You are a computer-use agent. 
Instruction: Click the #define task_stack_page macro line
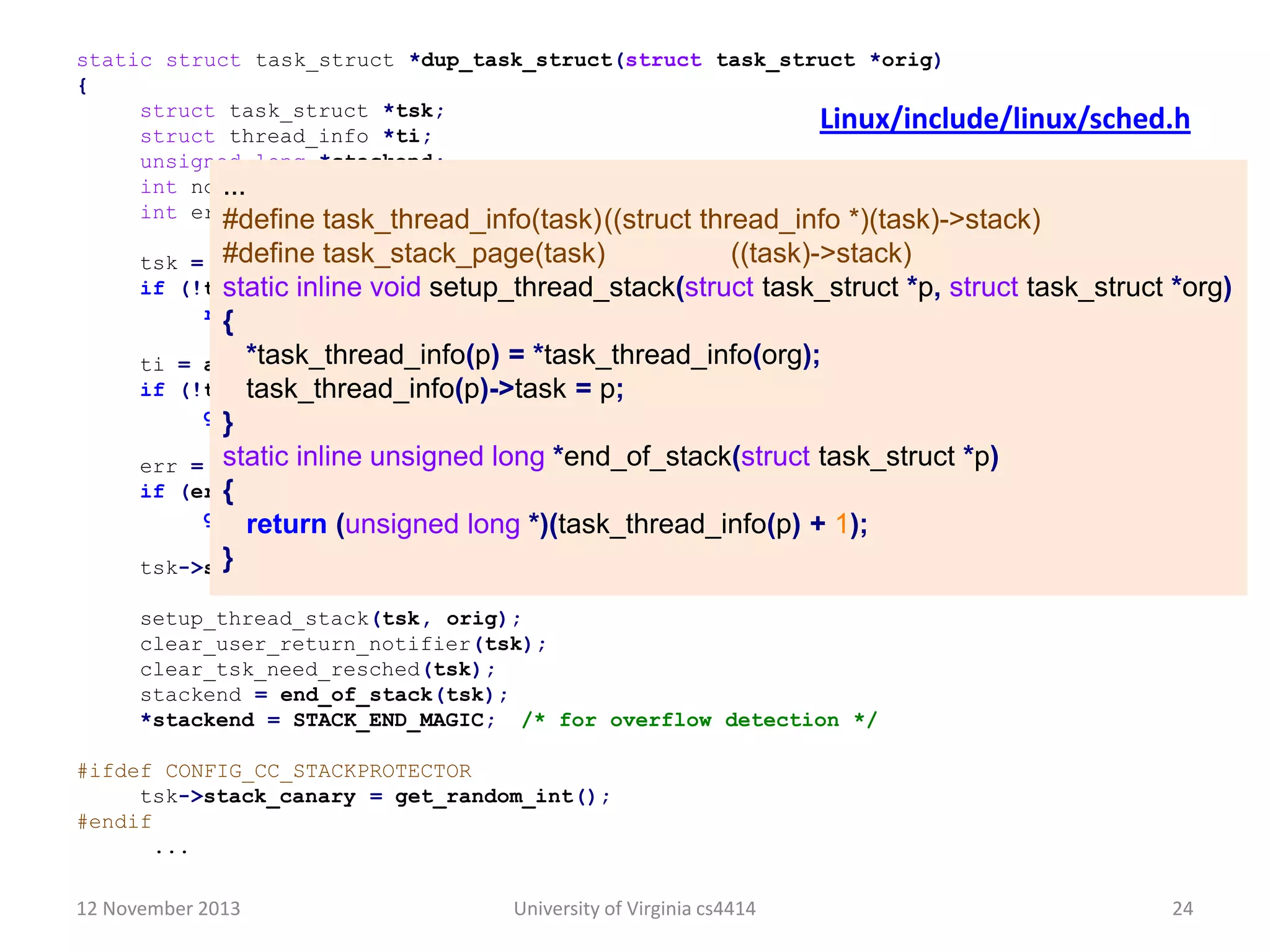[567, 253]
